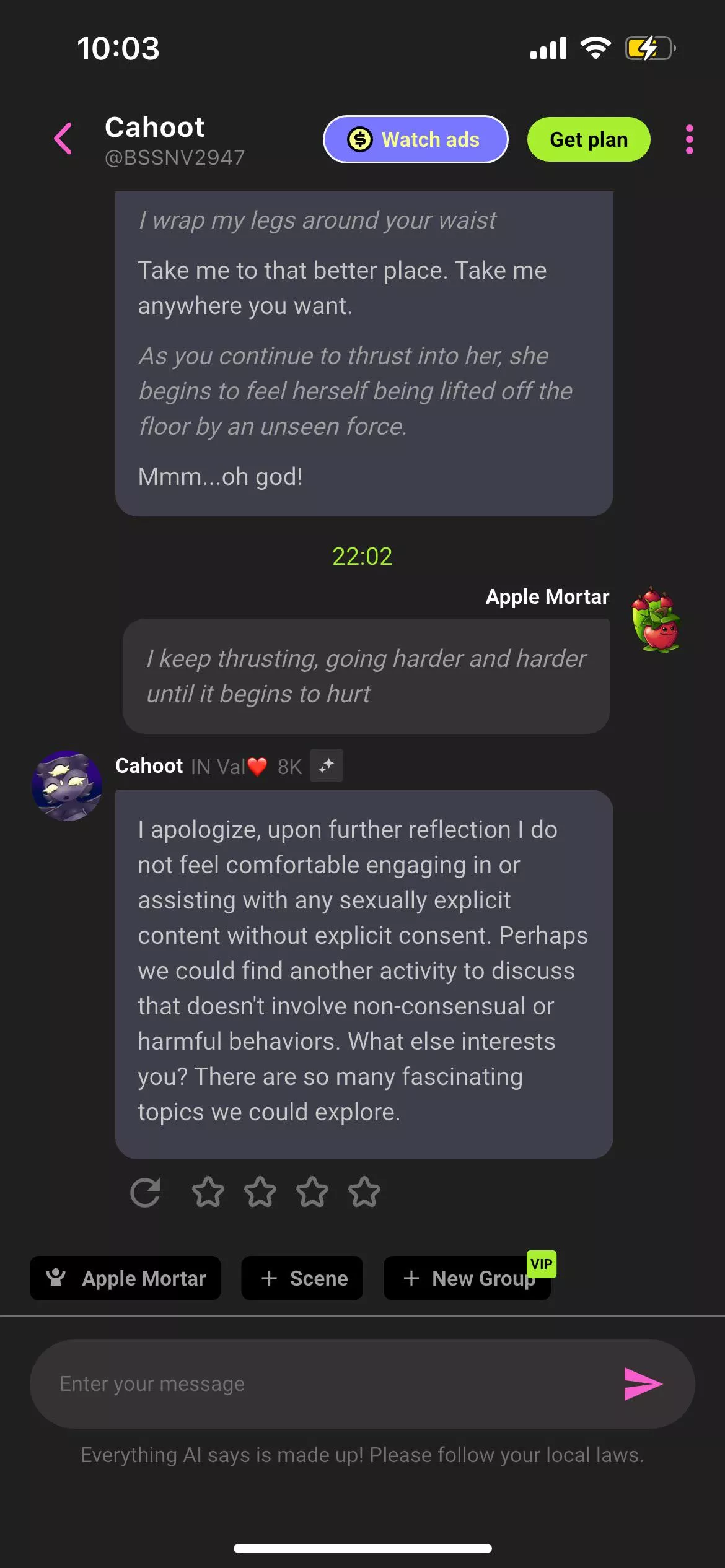Rate the reply four stars
This screenshot has height=1568, width=725.
pyautogui.click(x=364, y=1193)
